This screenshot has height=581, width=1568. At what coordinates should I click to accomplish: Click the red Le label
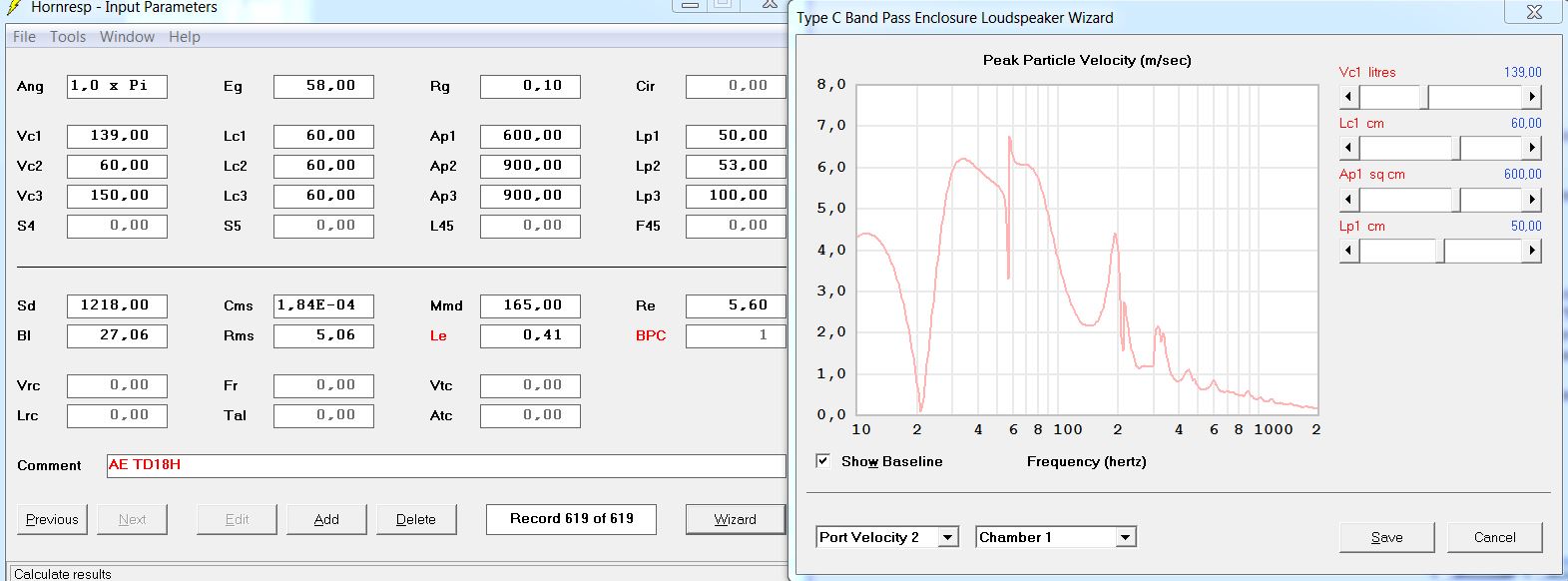pyautogui.click(x=438, y=336)
